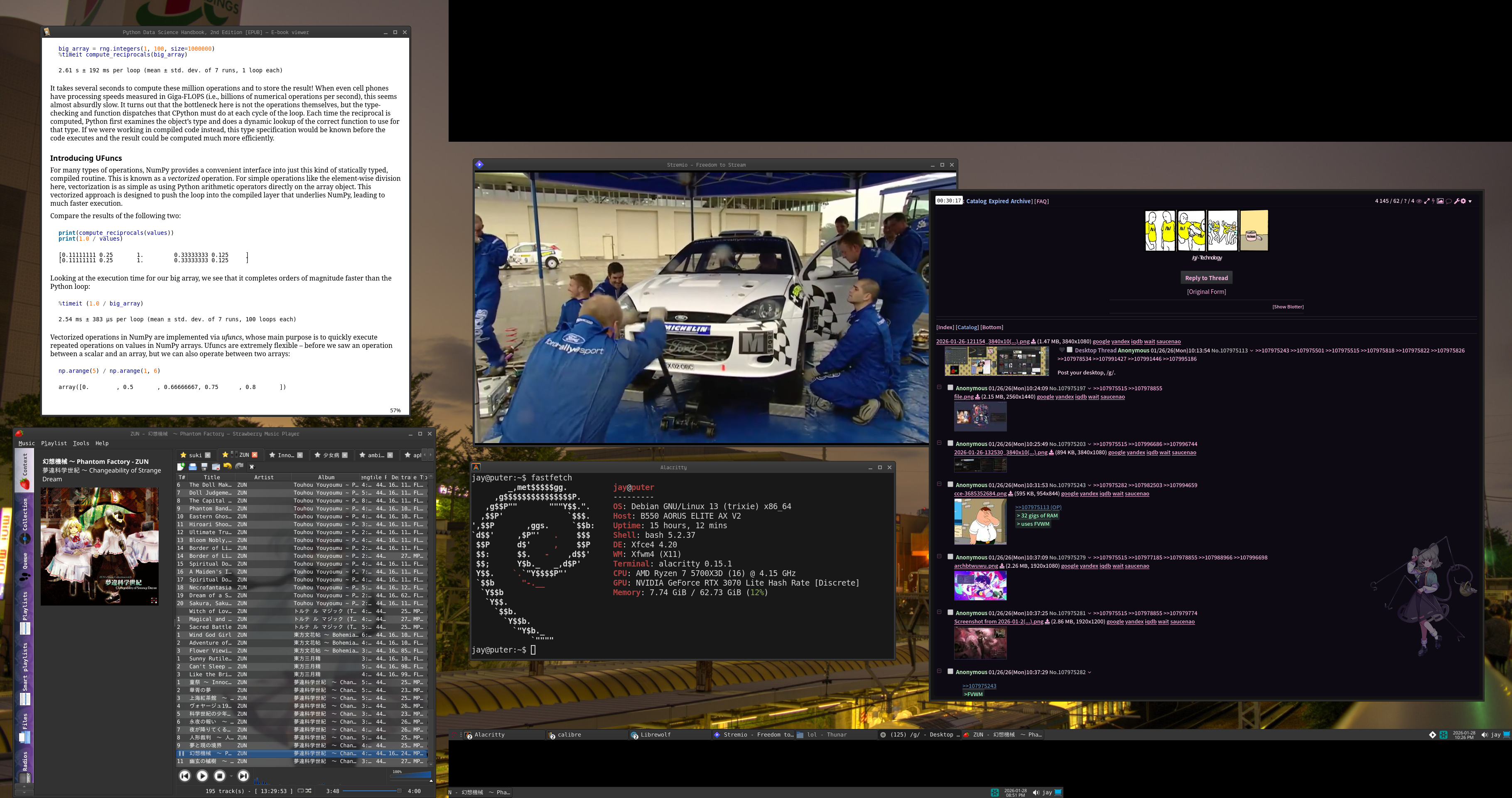Click the gallery image icon in header
The width and height of the screenshot is (1512, 798).
tap(1440, 202)
